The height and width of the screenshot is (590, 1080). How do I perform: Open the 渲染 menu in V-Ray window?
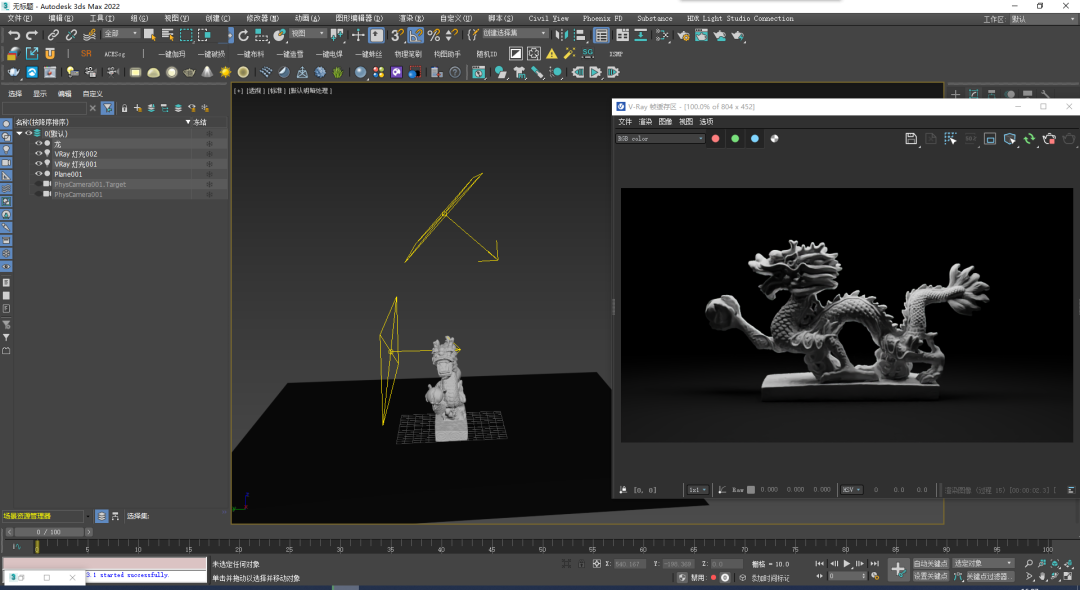pos(645,121)
